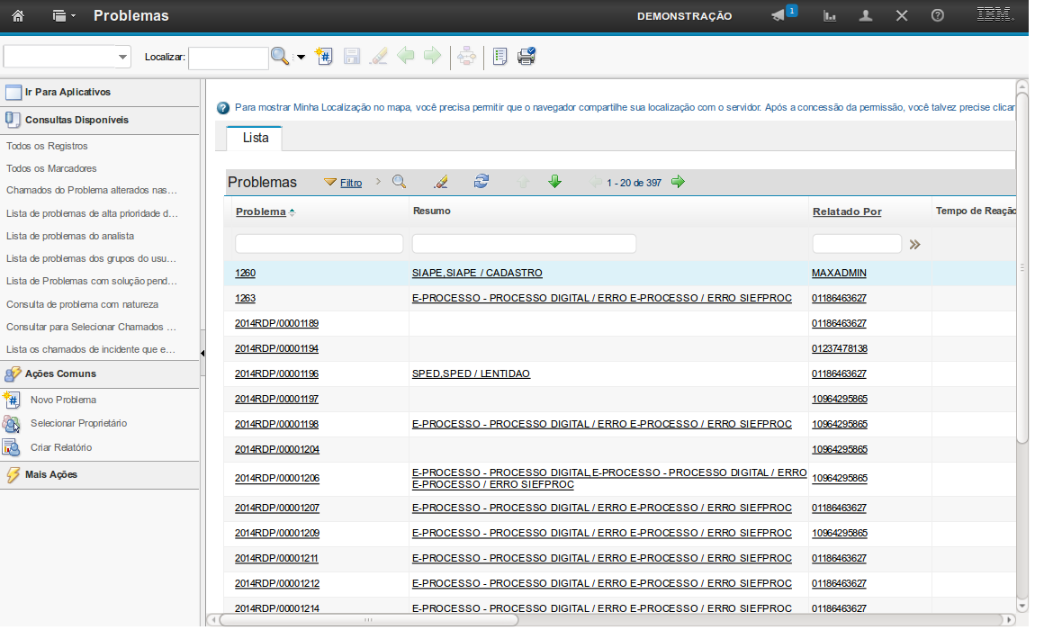Image resolution: width=1055 pixels, height=630 pixels.
Task: Click the new problem toolbar icon
Action: pos(323,57)
